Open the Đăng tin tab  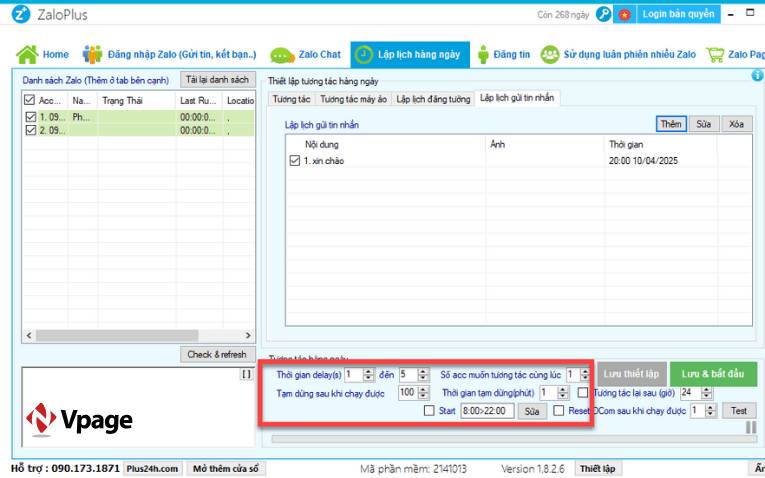[x=504, y=54]
